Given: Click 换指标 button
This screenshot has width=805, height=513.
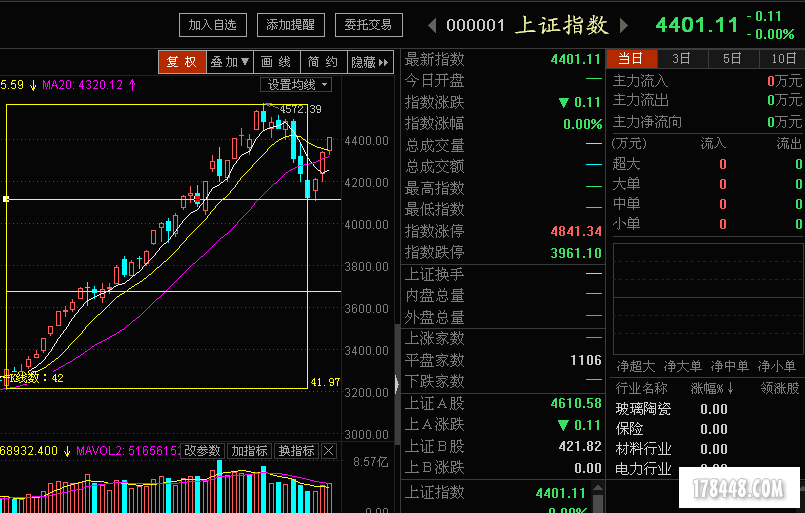Looking at the screenshot, I should click(297, 451).
